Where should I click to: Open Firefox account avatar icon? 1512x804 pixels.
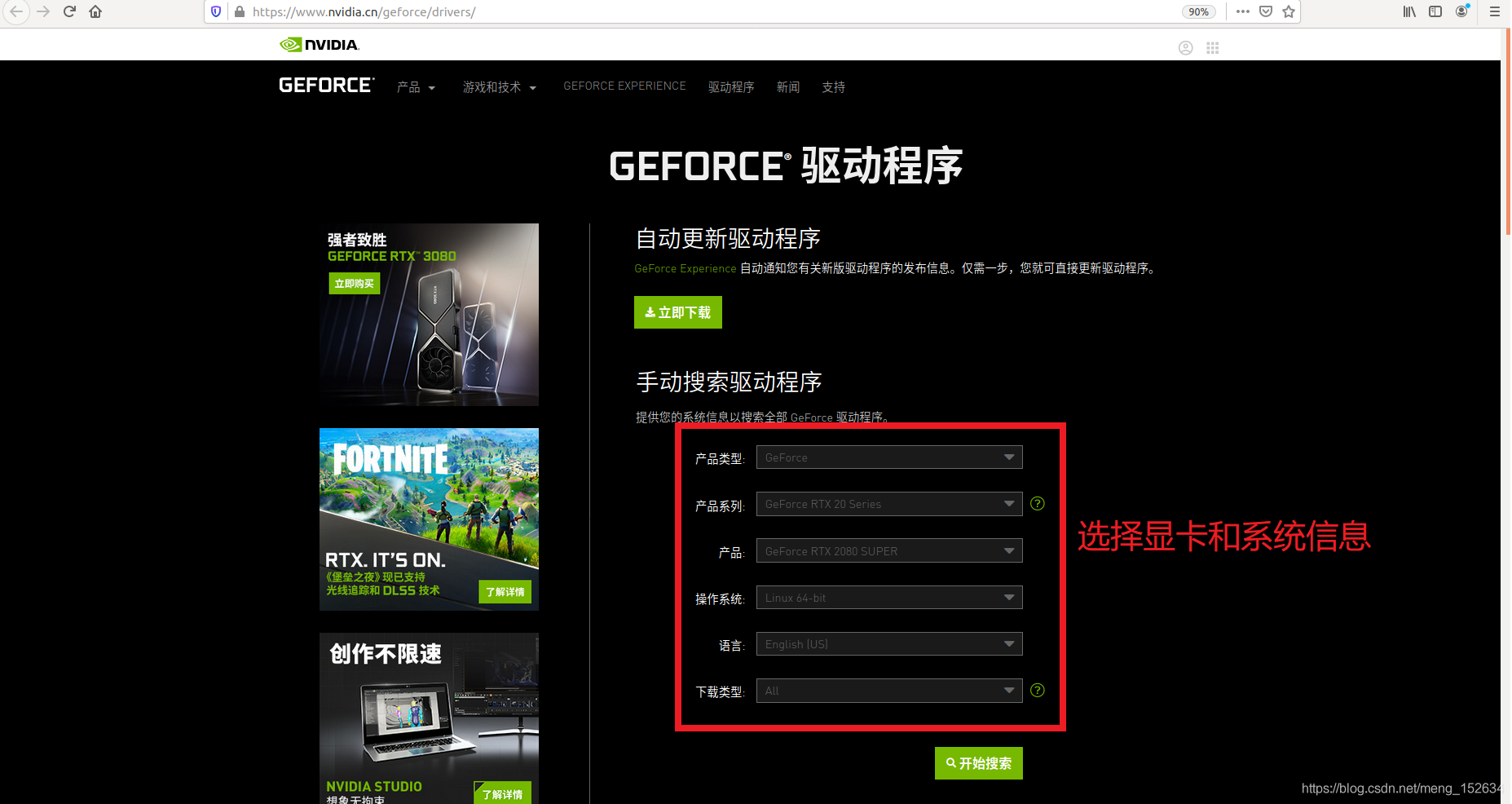pos(1462,11)
